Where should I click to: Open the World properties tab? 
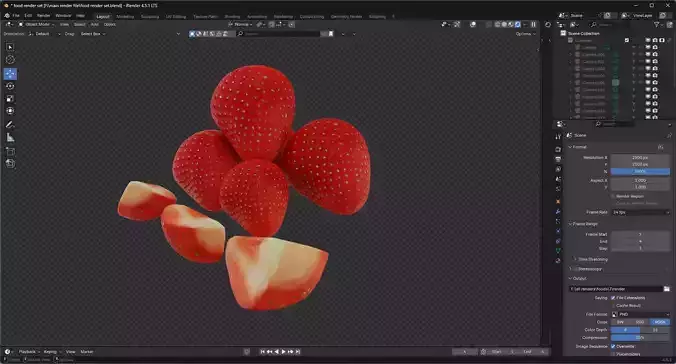point(558,189)
